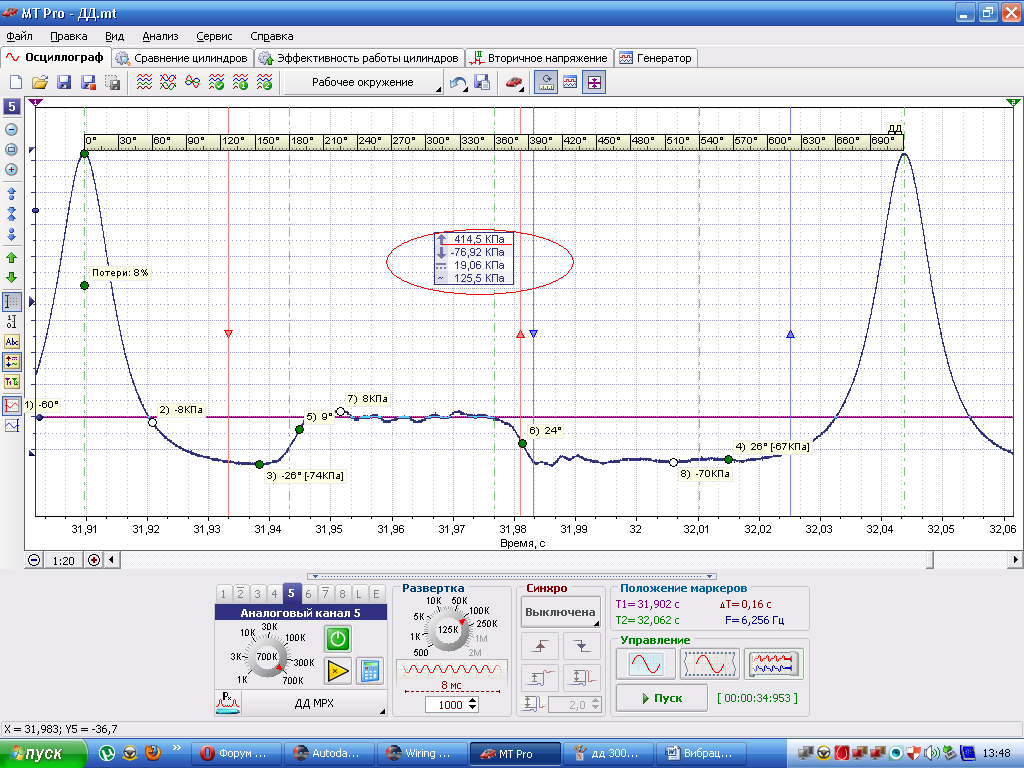Select analog channel tab 6

(x=308, y=594)
